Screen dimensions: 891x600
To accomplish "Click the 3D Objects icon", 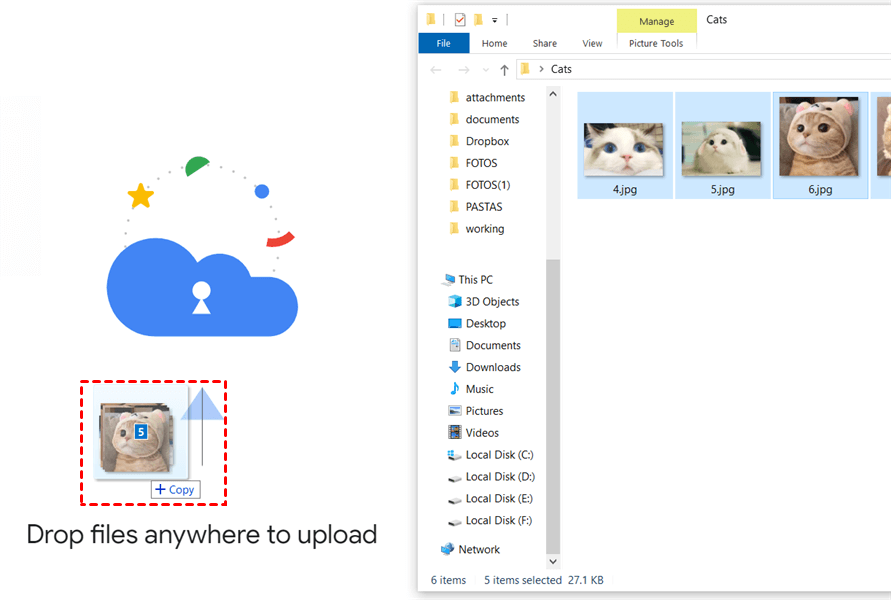I will coord(455,301).
